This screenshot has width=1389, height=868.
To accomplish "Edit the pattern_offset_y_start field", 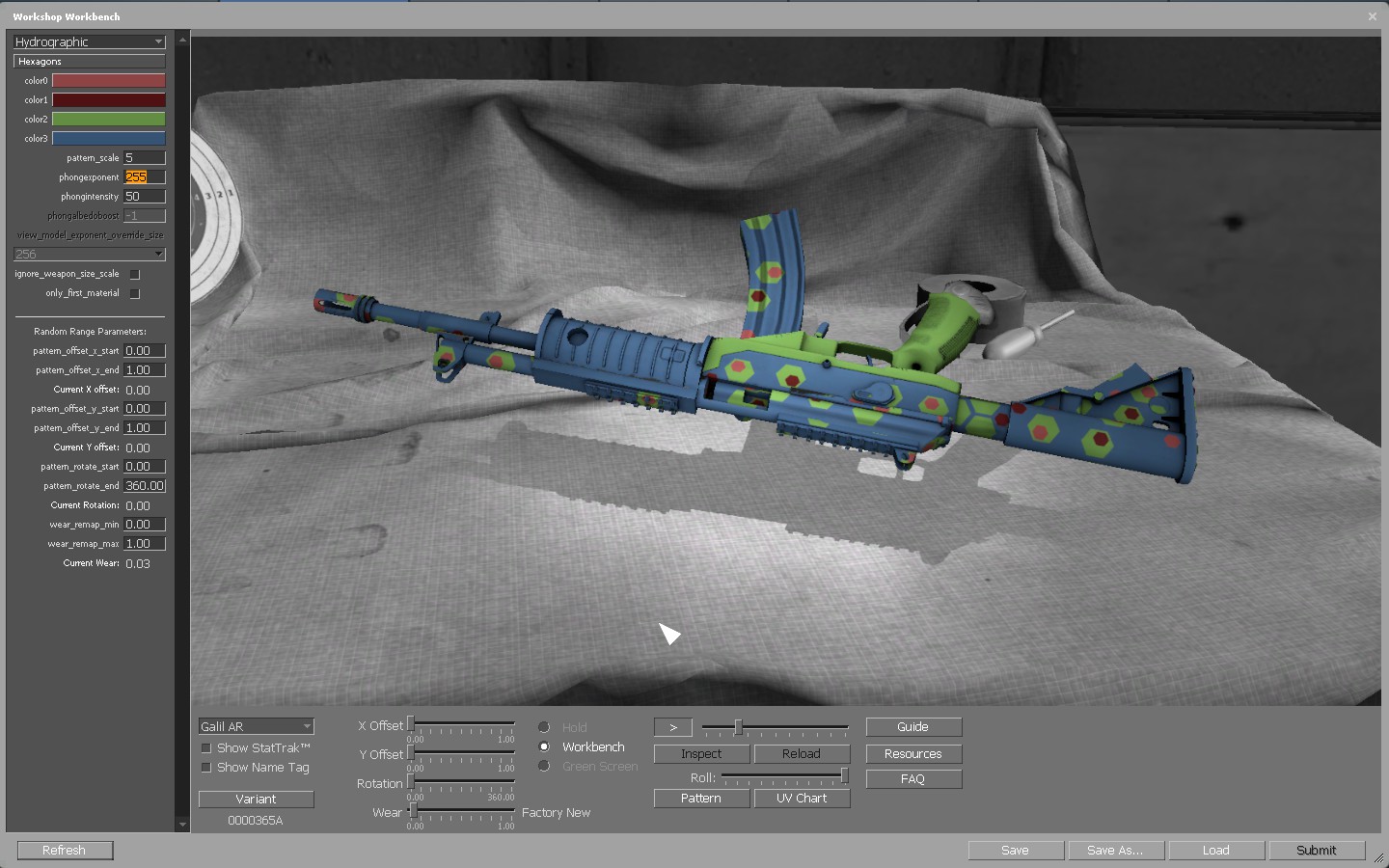I will [x=145, y=408].
